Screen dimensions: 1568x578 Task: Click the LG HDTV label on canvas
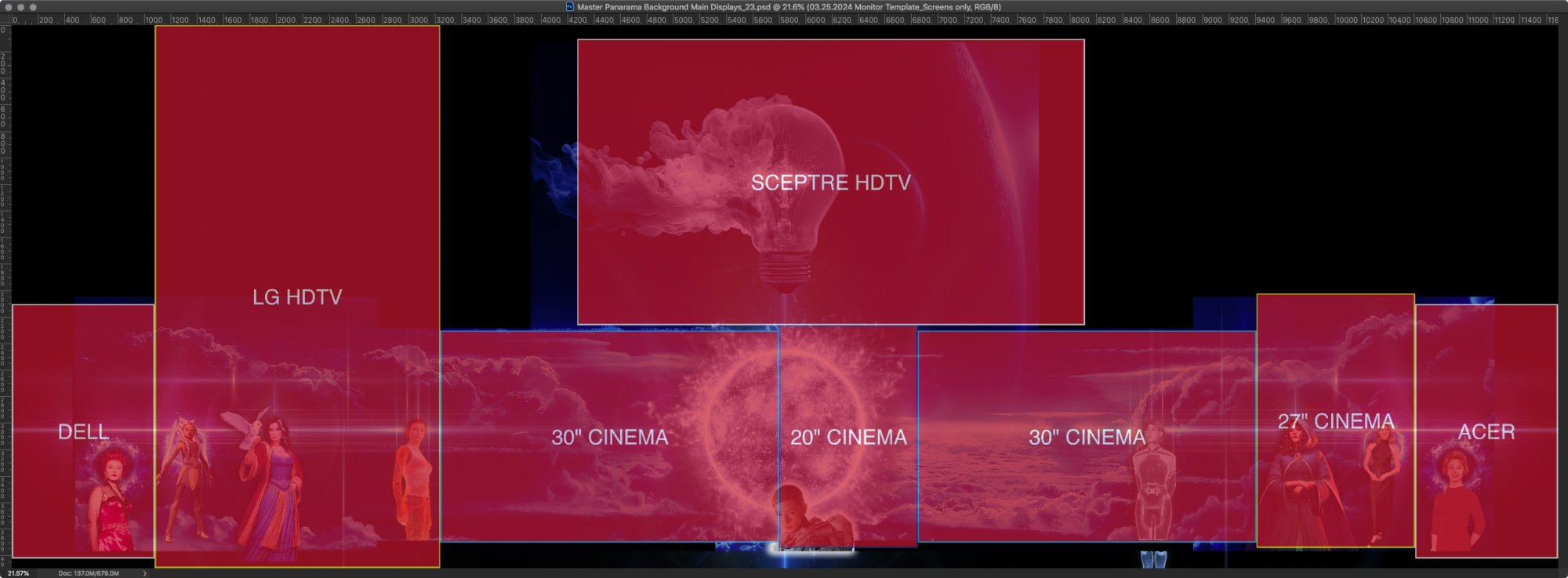(297, 297)
